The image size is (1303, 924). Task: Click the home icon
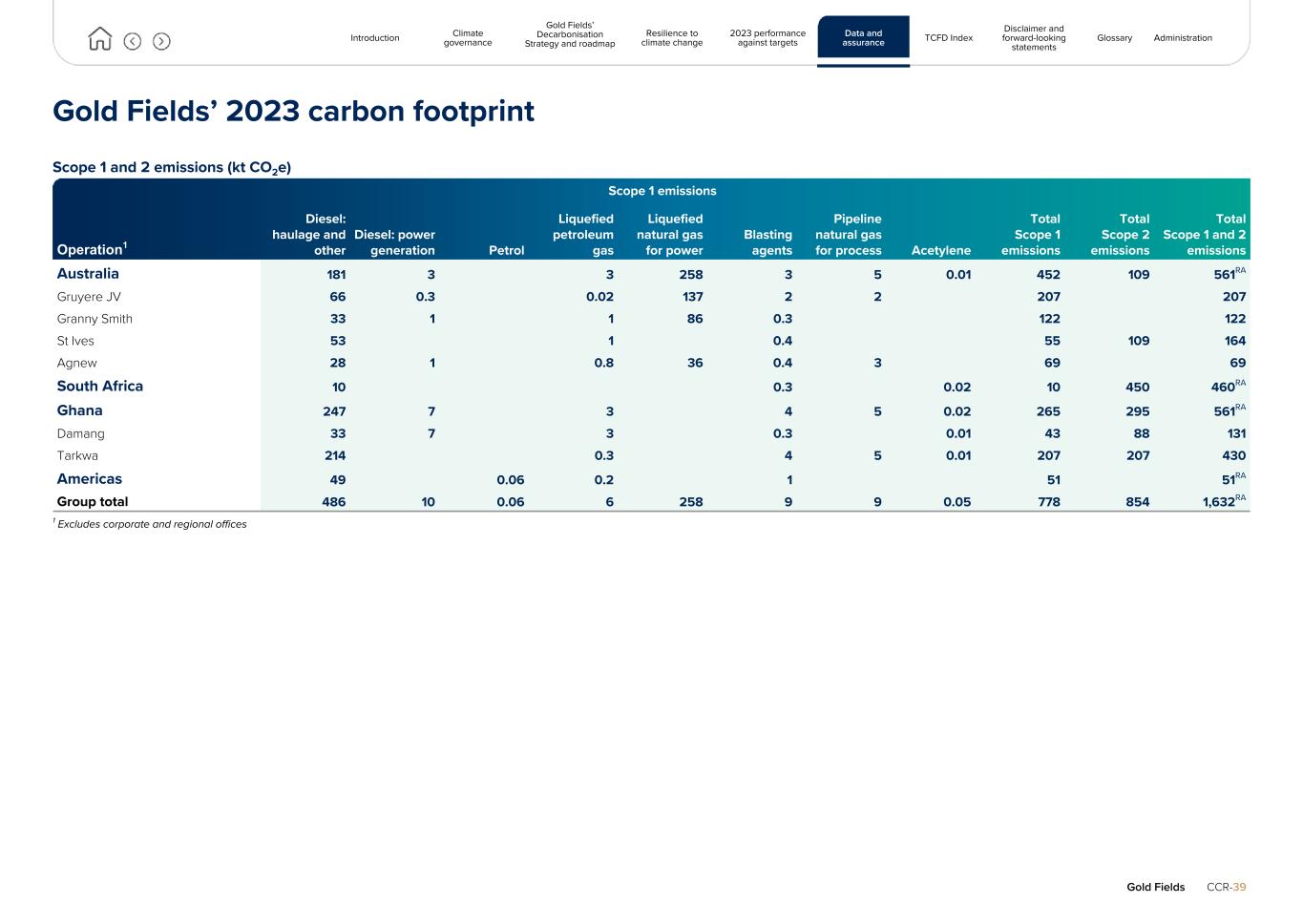pos(99,39)
